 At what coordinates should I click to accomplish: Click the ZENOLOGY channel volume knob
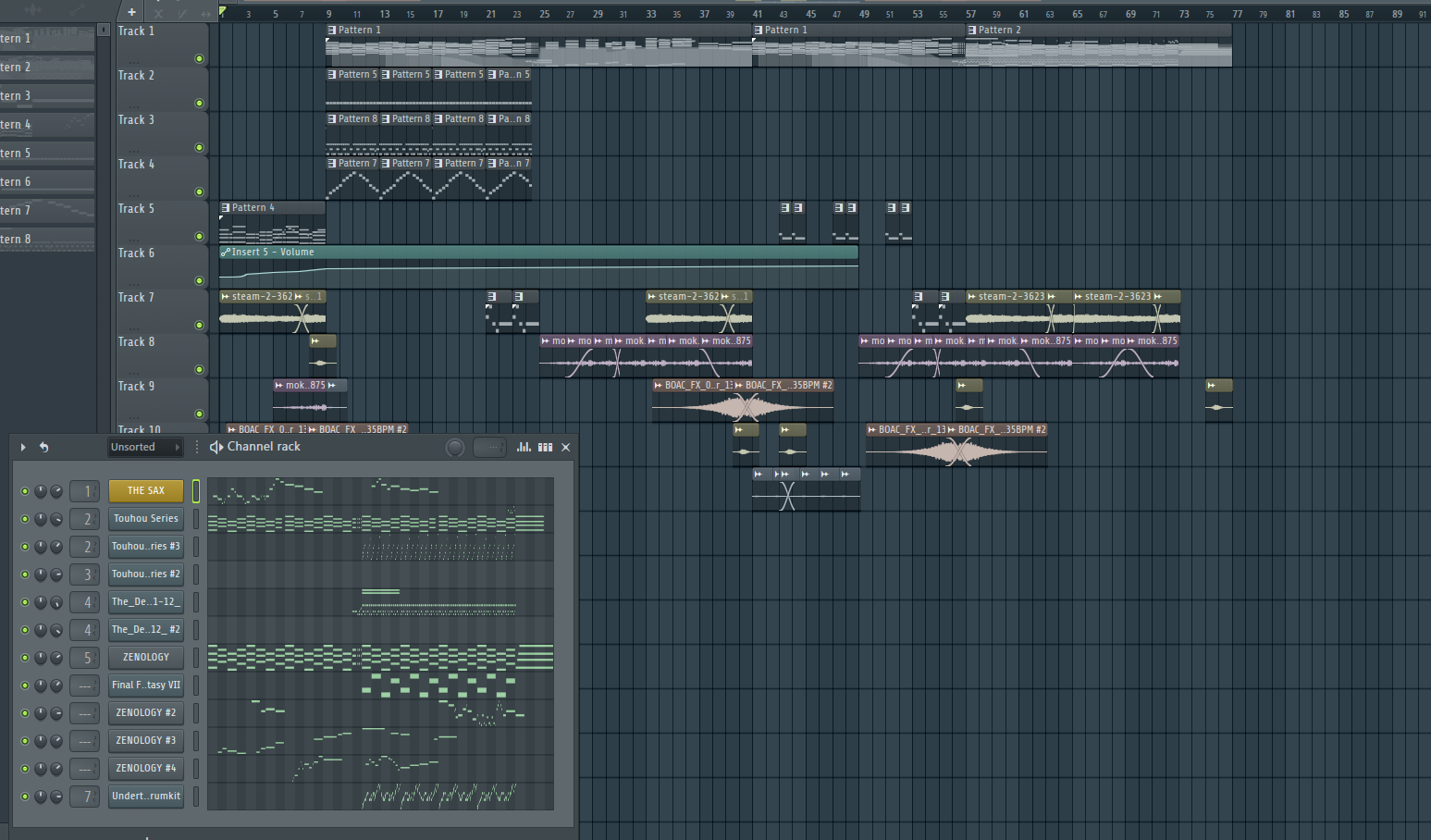pos(56,658)
